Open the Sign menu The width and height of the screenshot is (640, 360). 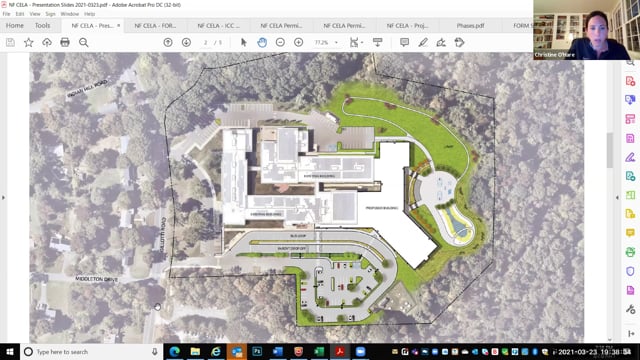point(51,14)
